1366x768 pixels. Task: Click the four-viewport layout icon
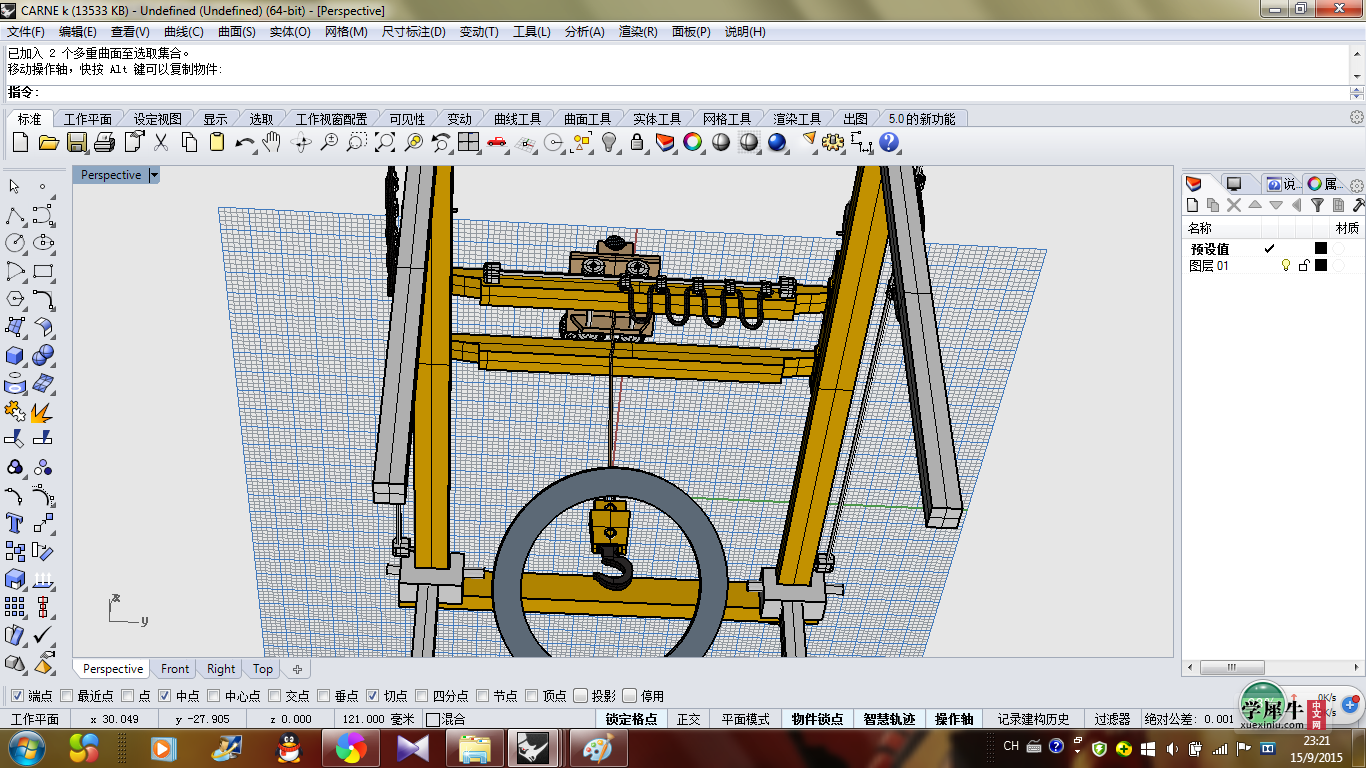[x=468, y=143]
